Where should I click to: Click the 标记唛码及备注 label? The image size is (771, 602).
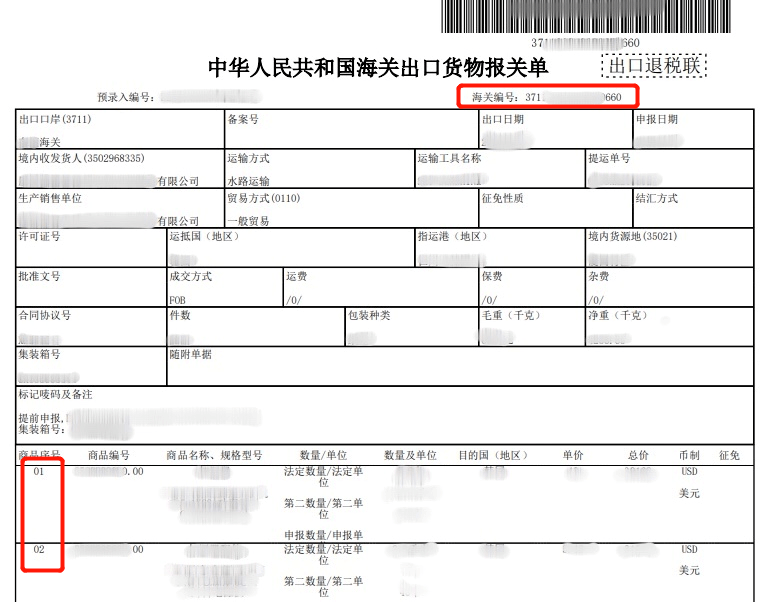(x=56, y=394)
